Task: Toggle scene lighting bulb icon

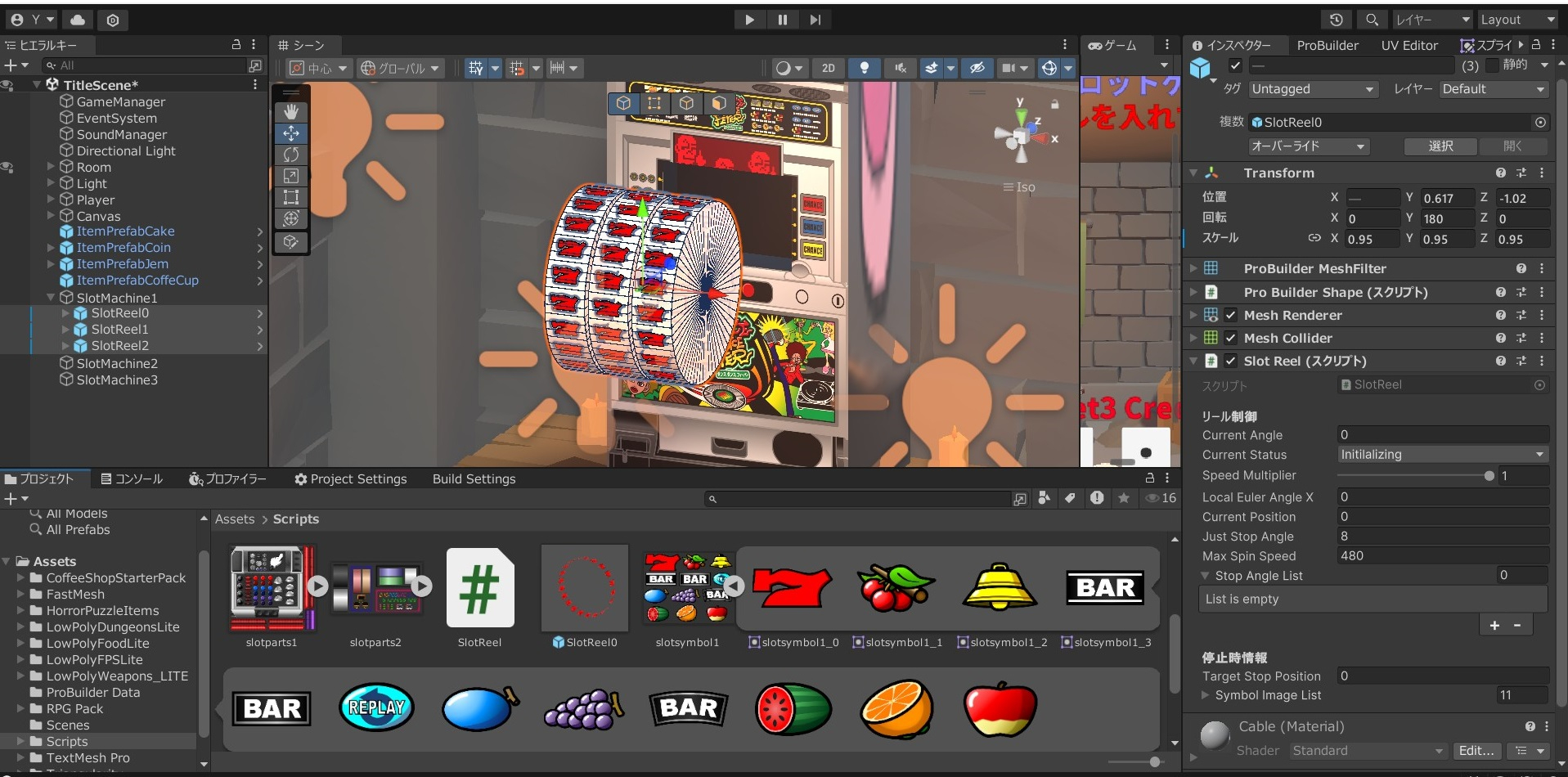Action: [x=864, y=68]
